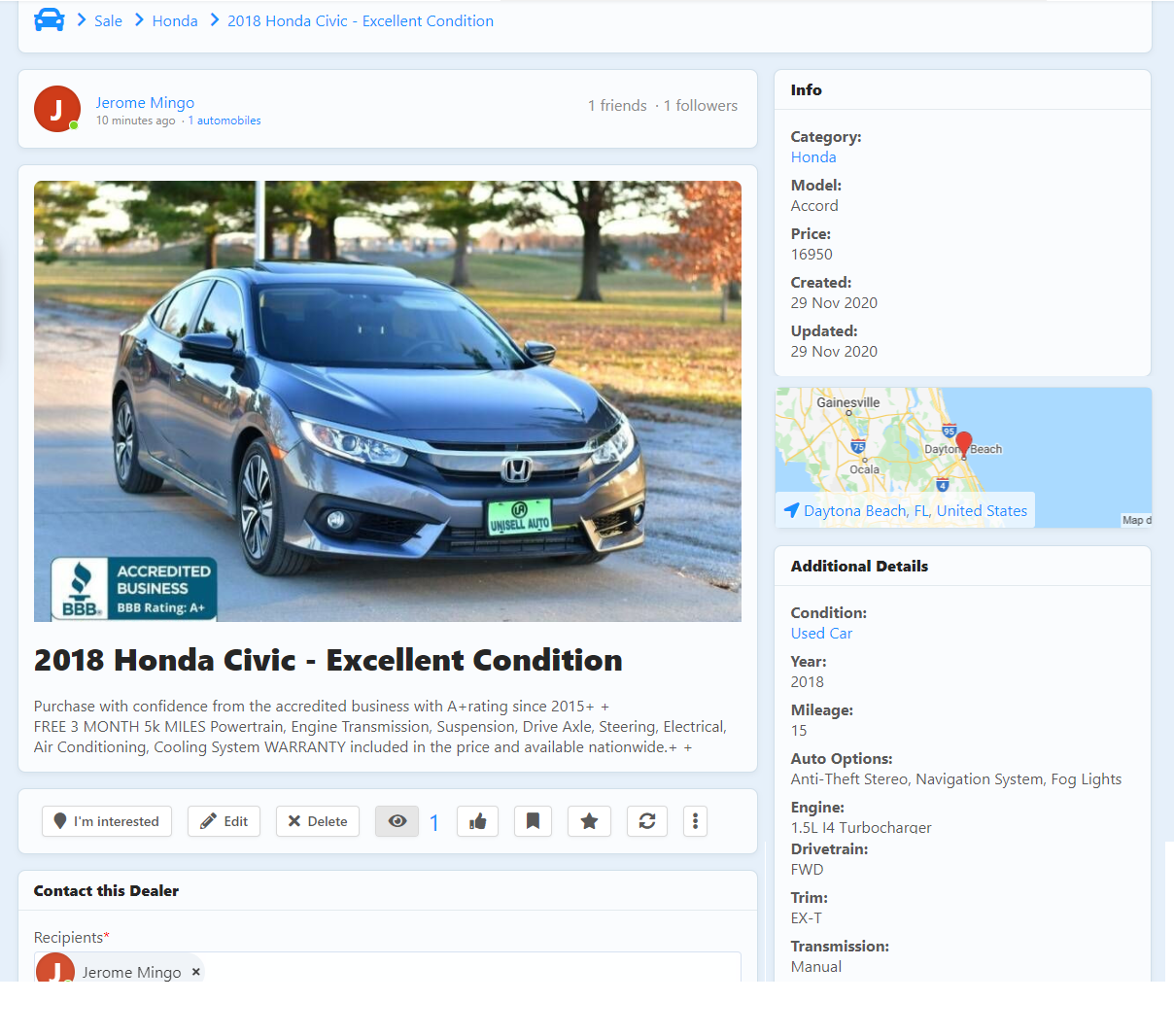Click the Honda category link
Screen dimensions: 1174x1036
click(x=813, y=157)
